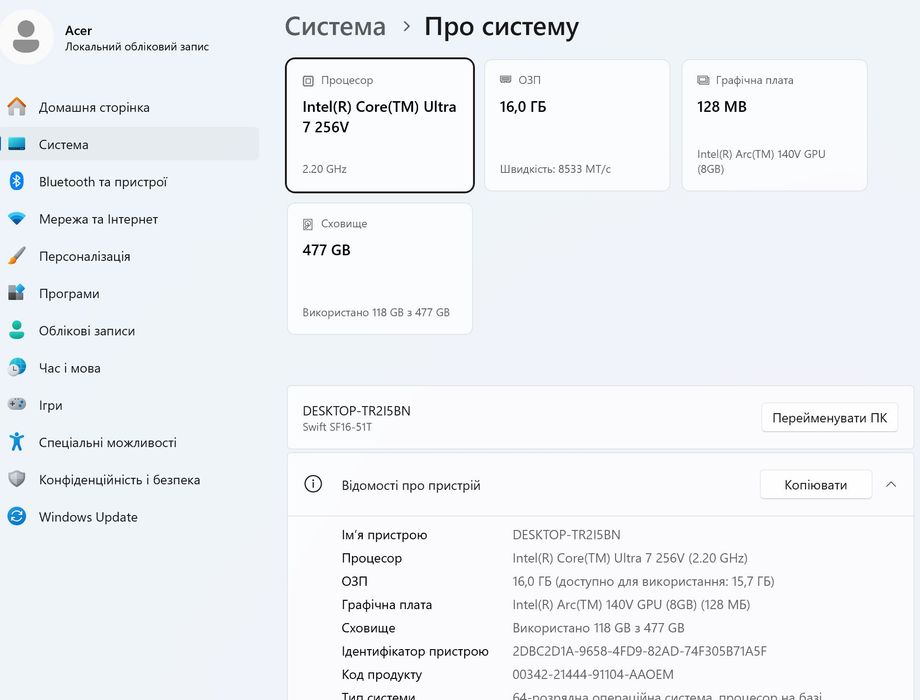Click Перейменувати ПК button
Screen dimensions: 920x700
[x=829, y=418]
